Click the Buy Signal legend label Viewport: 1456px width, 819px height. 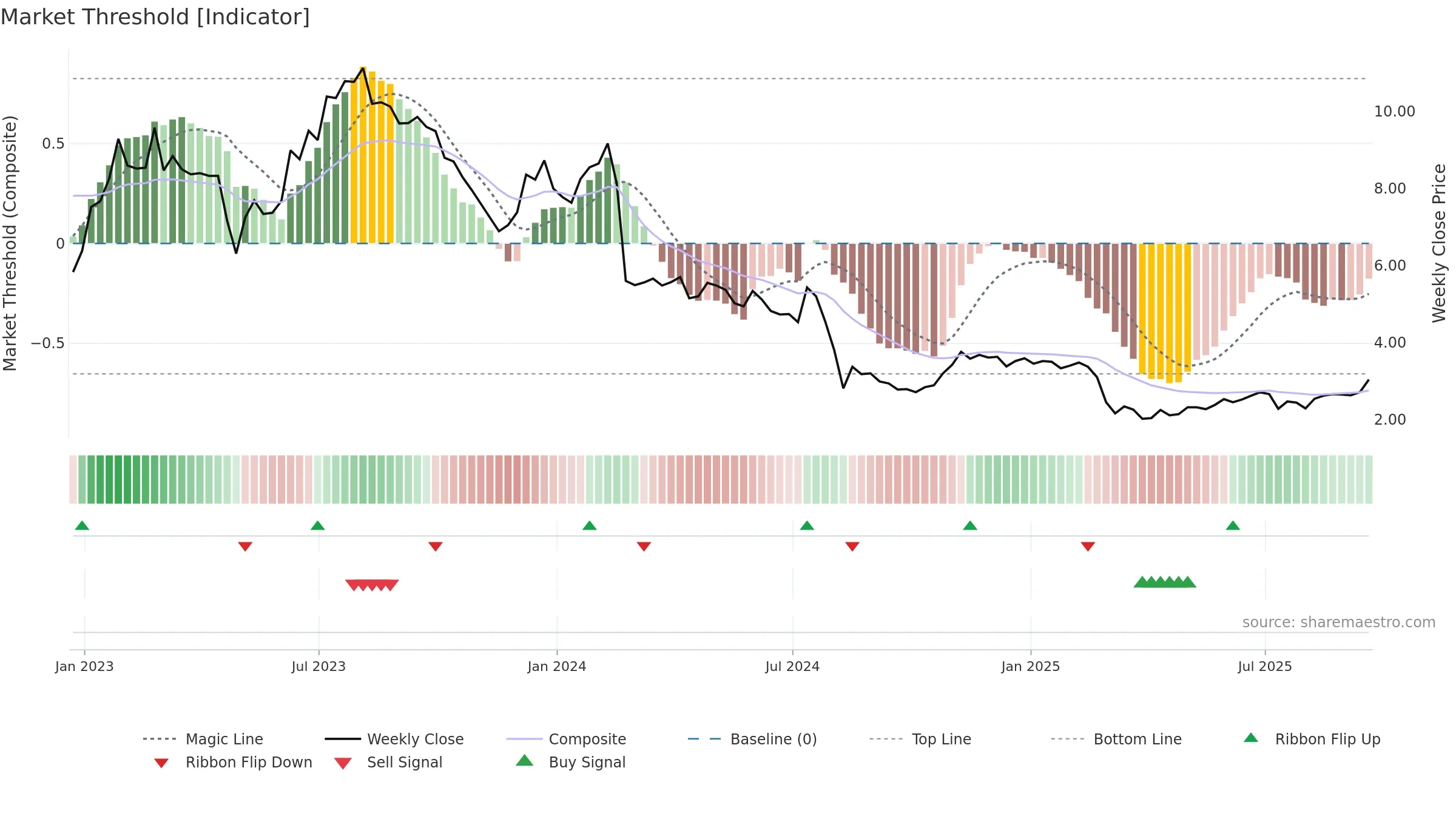click(587, 762)
